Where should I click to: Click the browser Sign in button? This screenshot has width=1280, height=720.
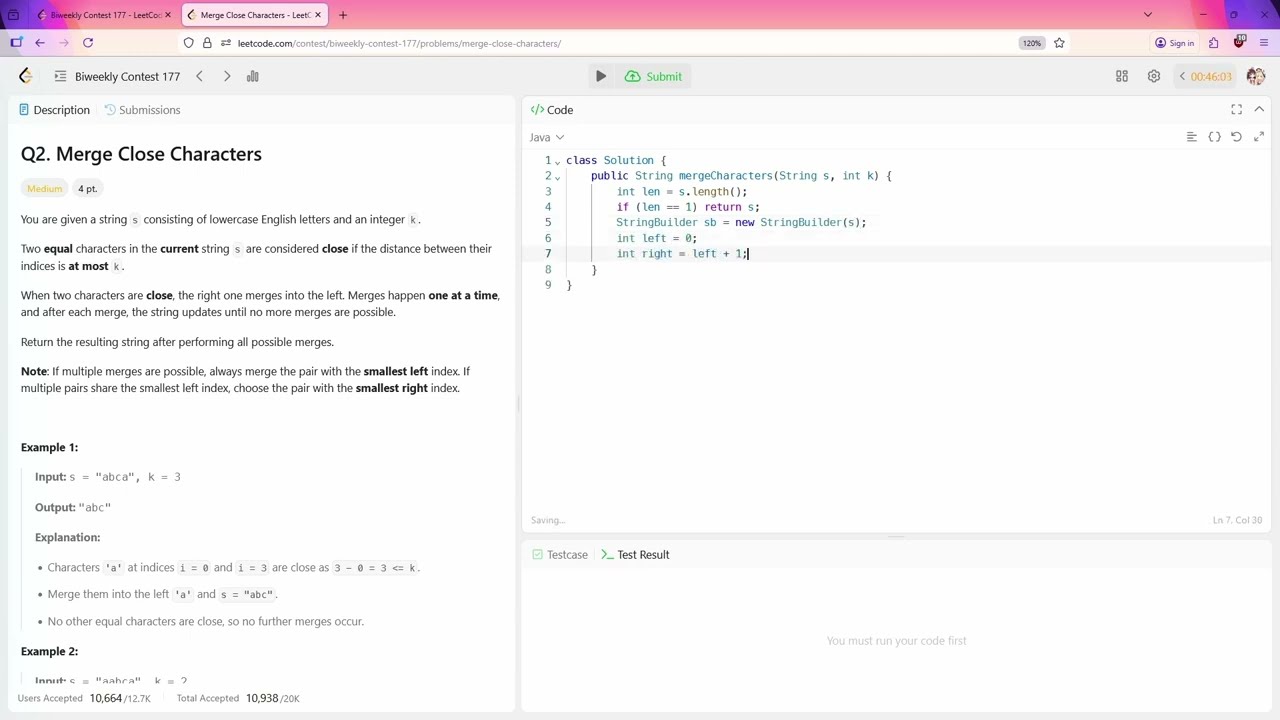1174,43
